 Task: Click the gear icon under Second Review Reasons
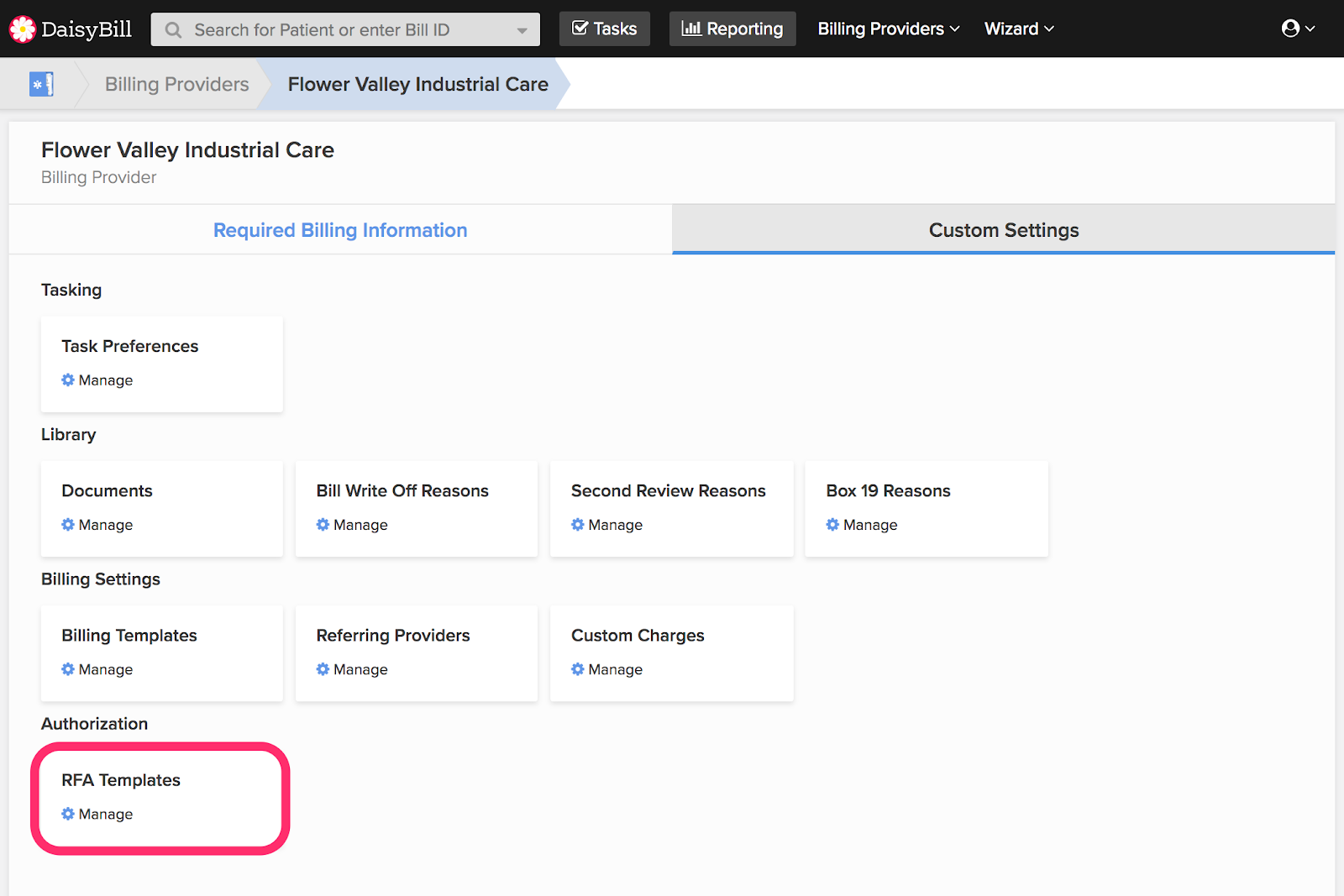click(578, 524)
